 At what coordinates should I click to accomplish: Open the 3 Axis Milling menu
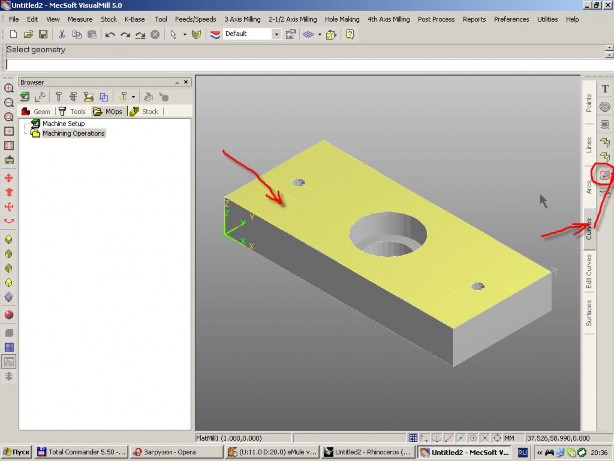[x=242, y=19]
